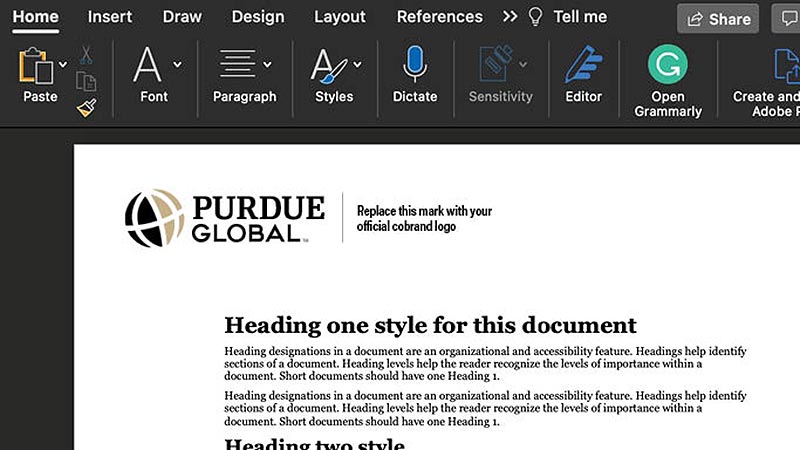Switch to the Design tab
The width and height of the screenshot is (800, 450).
pos(258,17)
